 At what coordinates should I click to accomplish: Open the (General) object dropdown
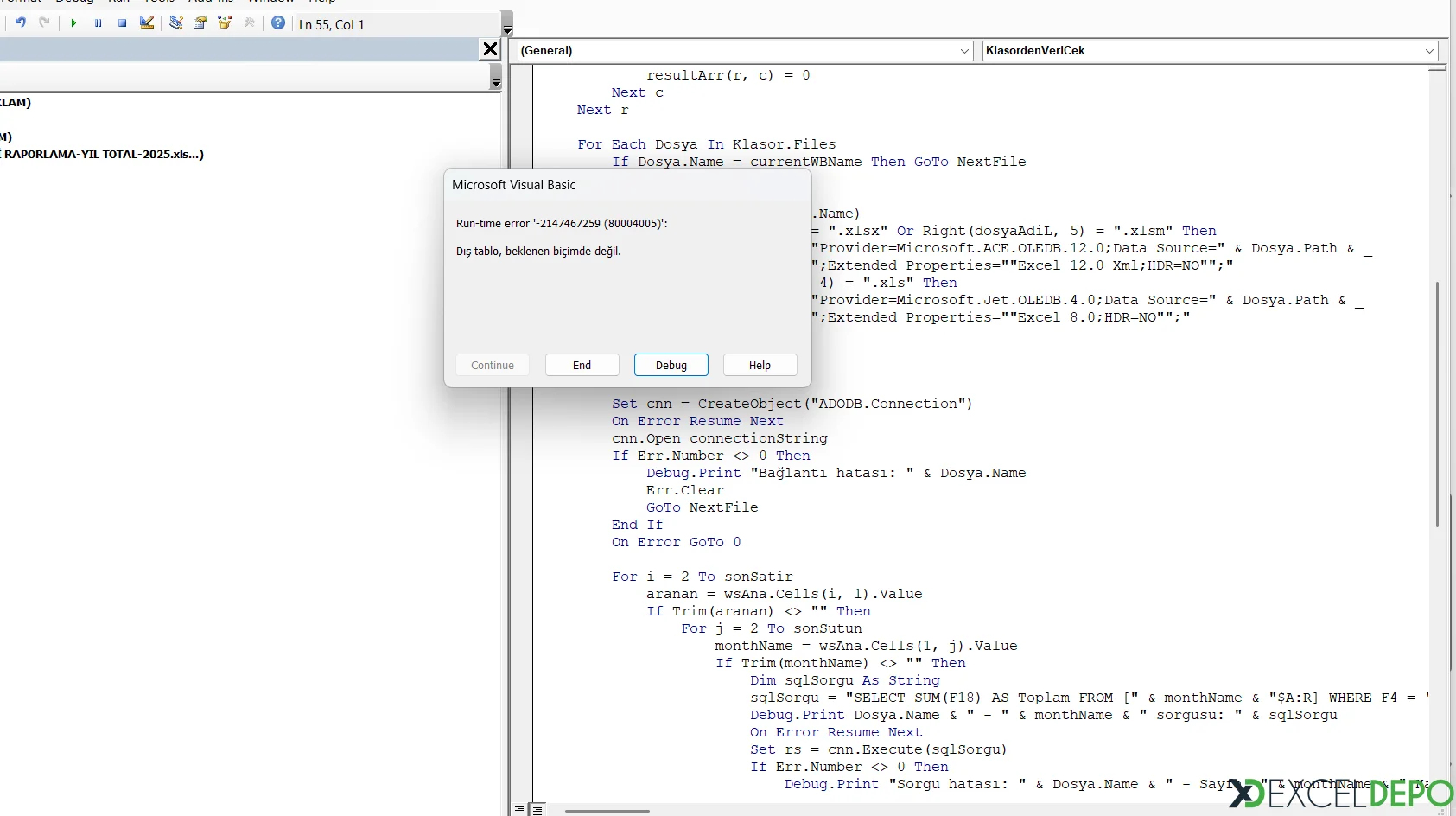[x=745, y=51]
